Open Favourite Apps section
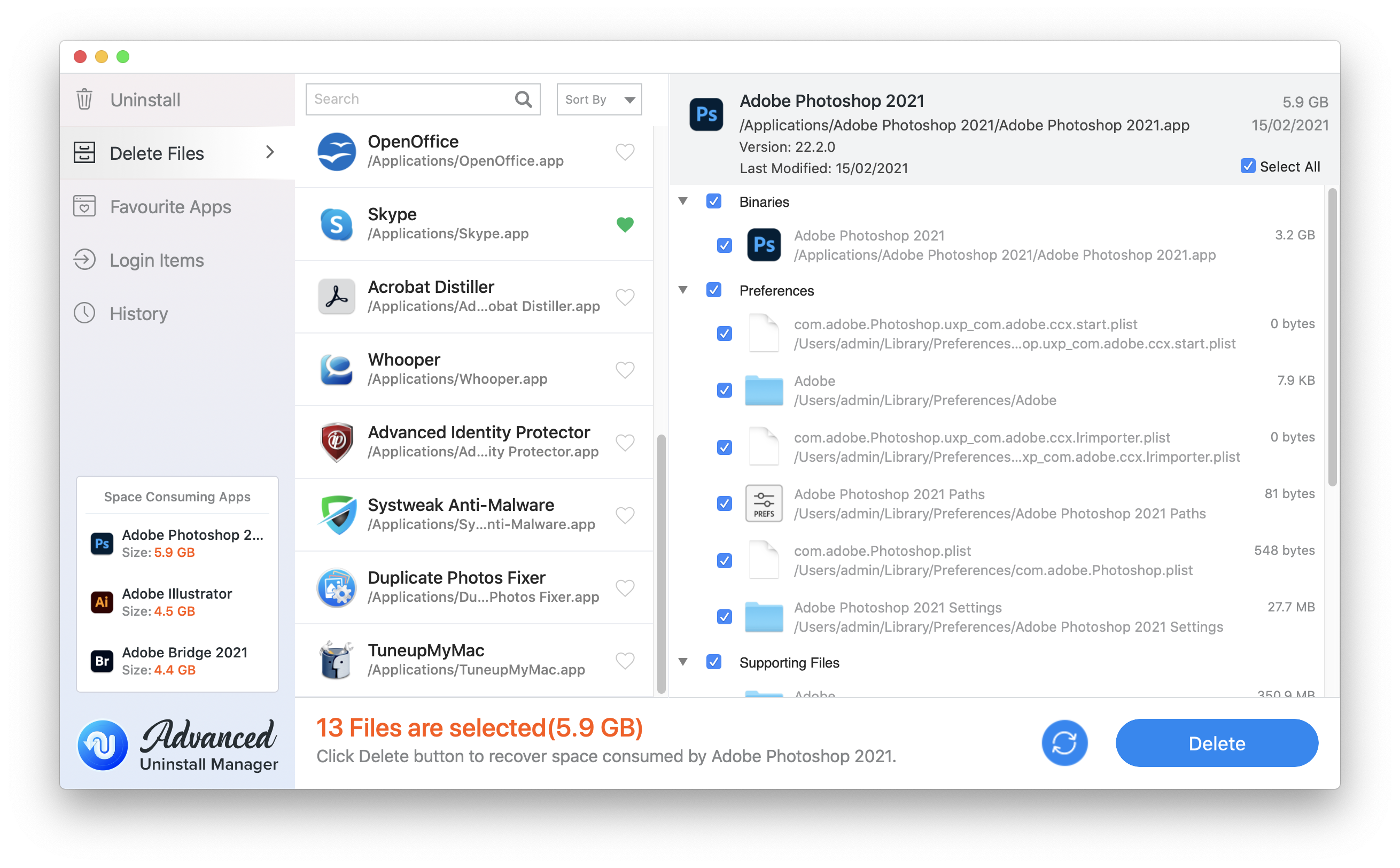This screenshot has width=1400, height=868. click(177, 206)
